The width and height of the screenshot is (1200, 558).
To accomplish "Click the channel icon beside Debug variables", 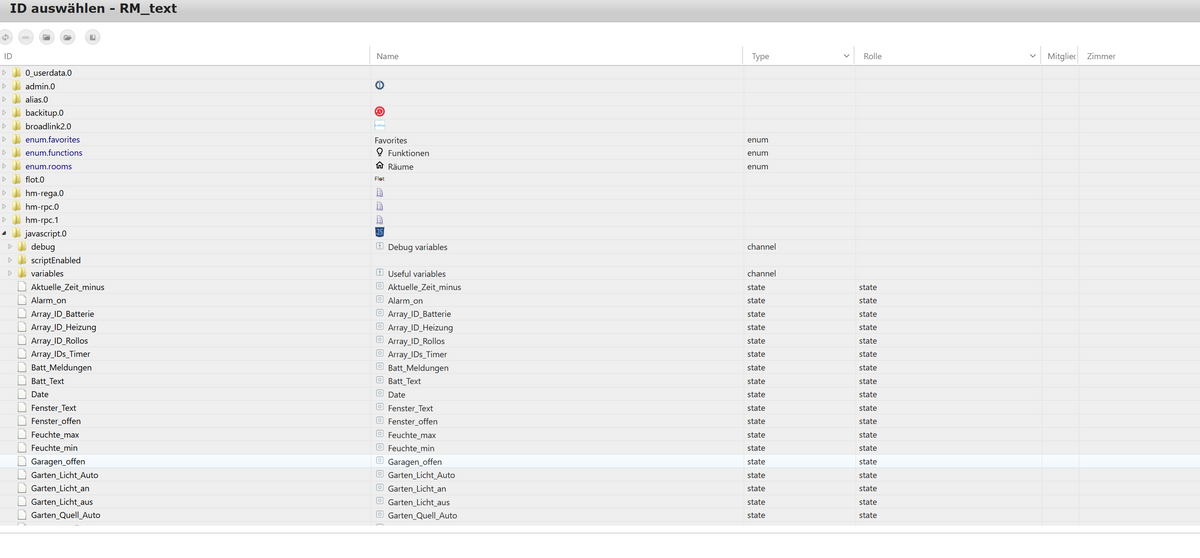I will (x=380, y=246).
